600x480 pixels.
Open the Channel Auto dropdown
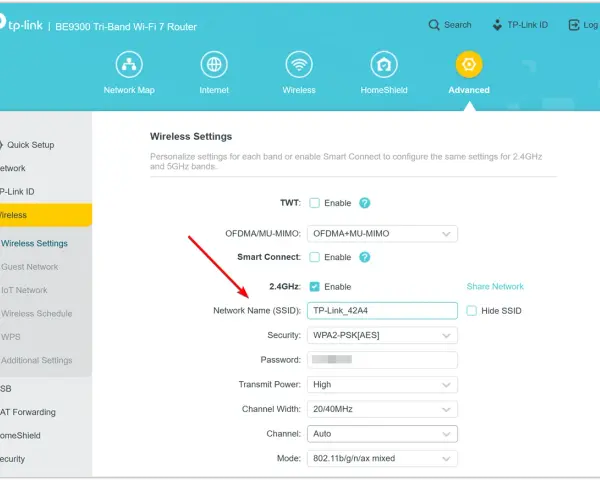[x=382, y=434]
